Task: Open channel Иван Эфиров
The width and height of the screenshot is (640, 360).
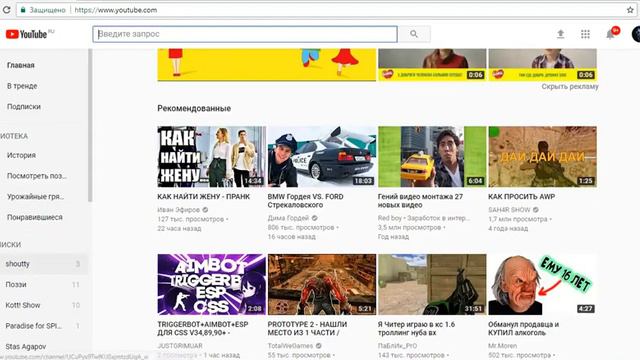Action: coord(178,210)
